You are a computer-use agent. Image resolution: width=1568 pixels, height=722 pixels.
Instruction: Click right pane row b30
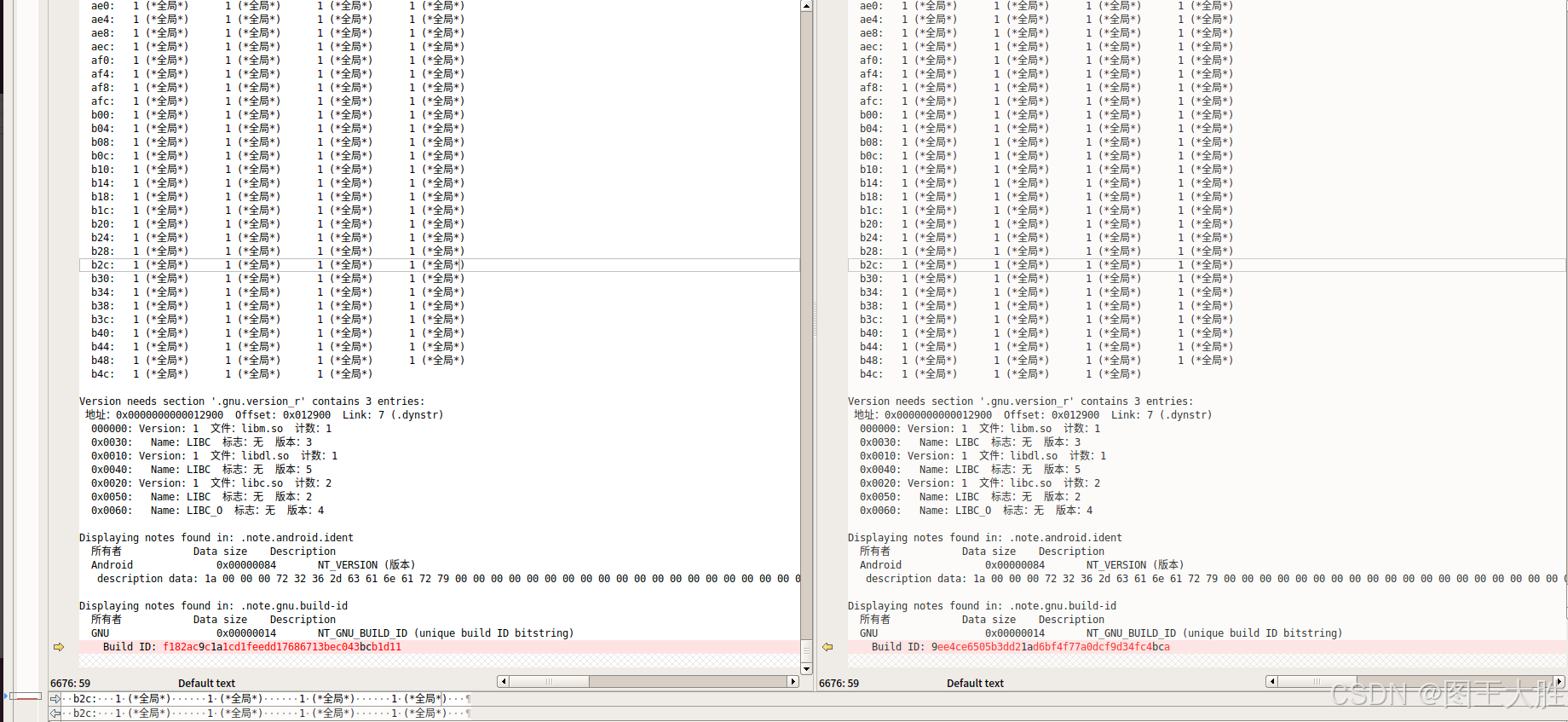[x=1046, y=279]
